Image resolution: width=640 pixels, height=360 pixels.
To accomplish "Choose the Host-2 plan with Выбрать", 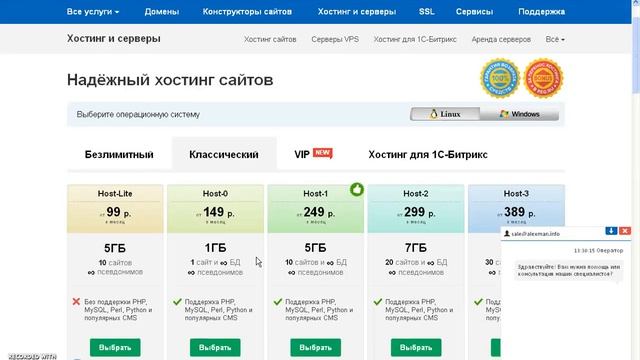I will (x=416, y=347).
